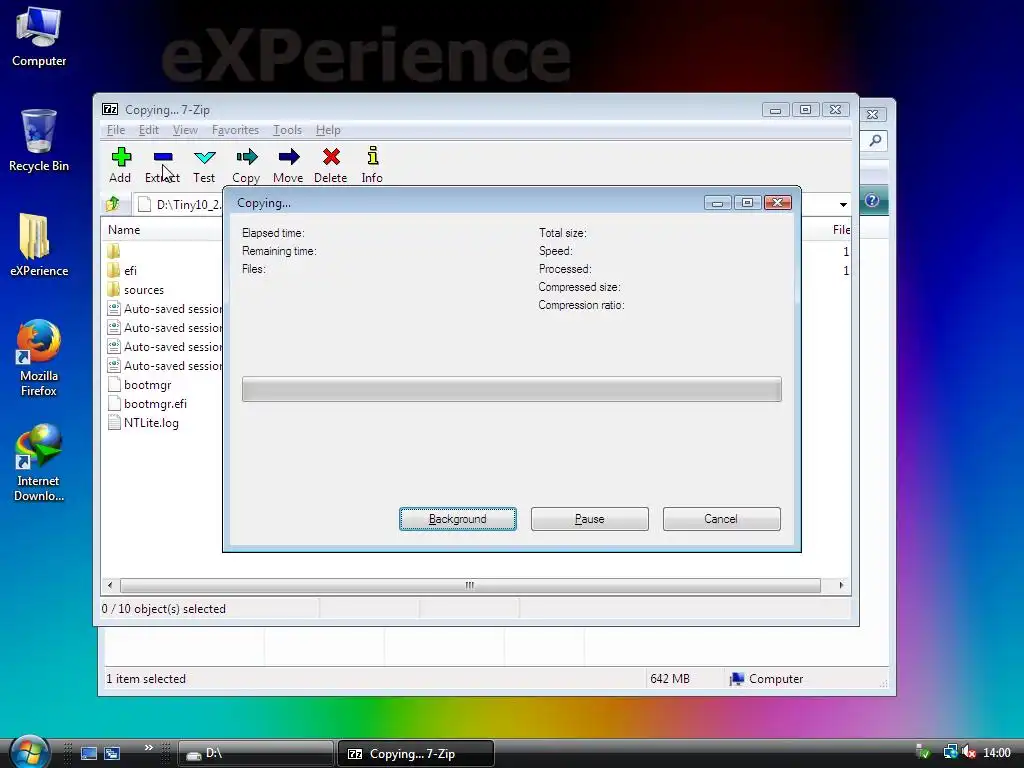
Task: Click switch between windows quick launch icon
Action: (x=112, y=754)
